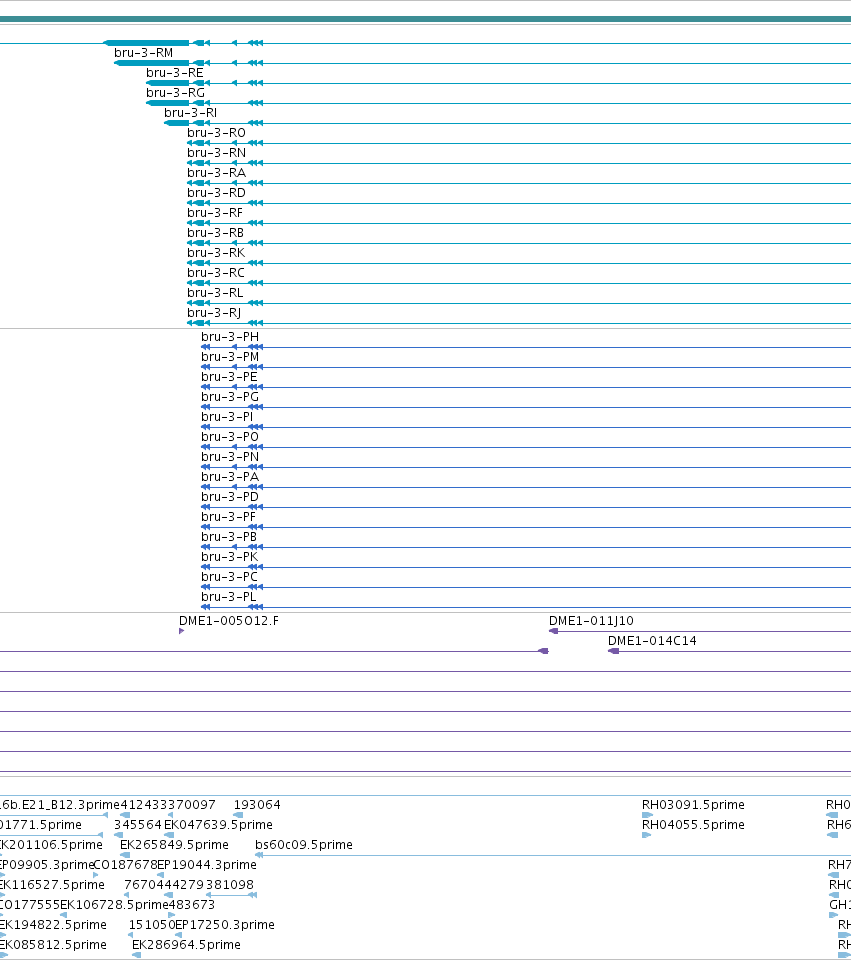Screen dimensions: 851x960
Task: Click EST label EK116527.5prime
Action: tap(51, 885)
